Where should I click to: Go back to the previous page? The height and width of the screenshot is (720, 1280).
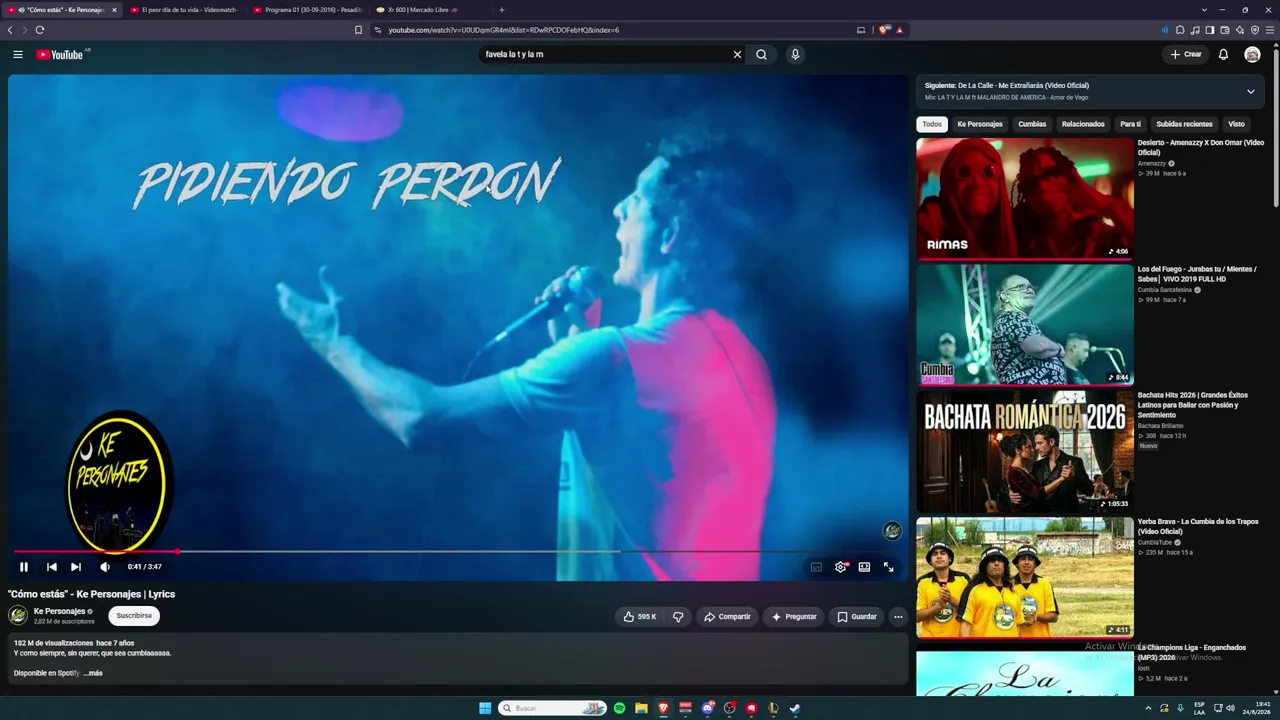pyautogui.click(x=10, y=30)
